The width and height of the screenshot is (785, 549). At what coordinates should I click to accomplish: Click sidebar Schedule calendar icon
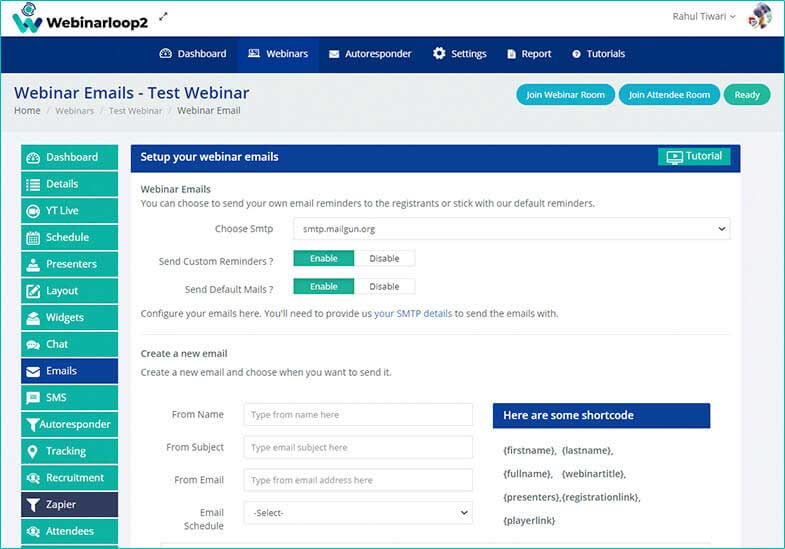click(x=33, y=238)
